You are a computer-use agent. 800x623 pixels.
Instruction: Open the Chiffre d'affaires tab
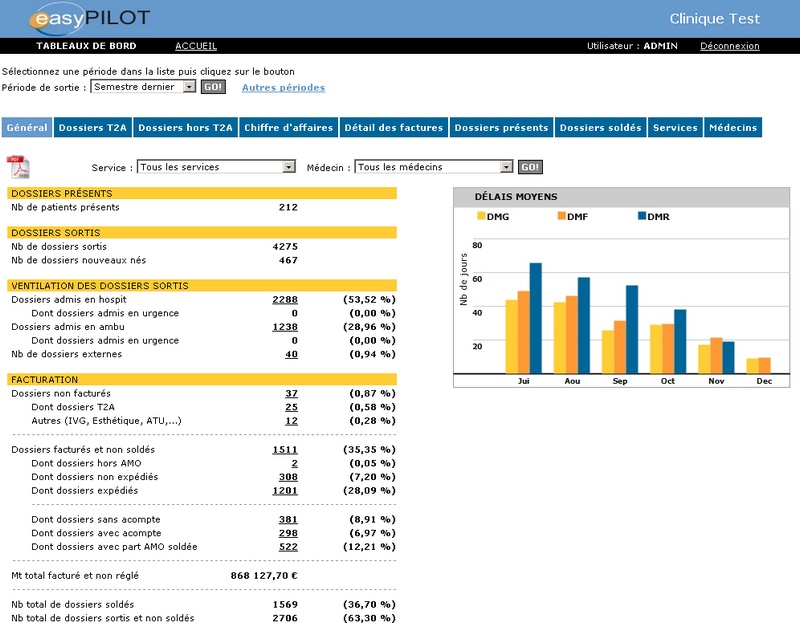tap(287, 128)
